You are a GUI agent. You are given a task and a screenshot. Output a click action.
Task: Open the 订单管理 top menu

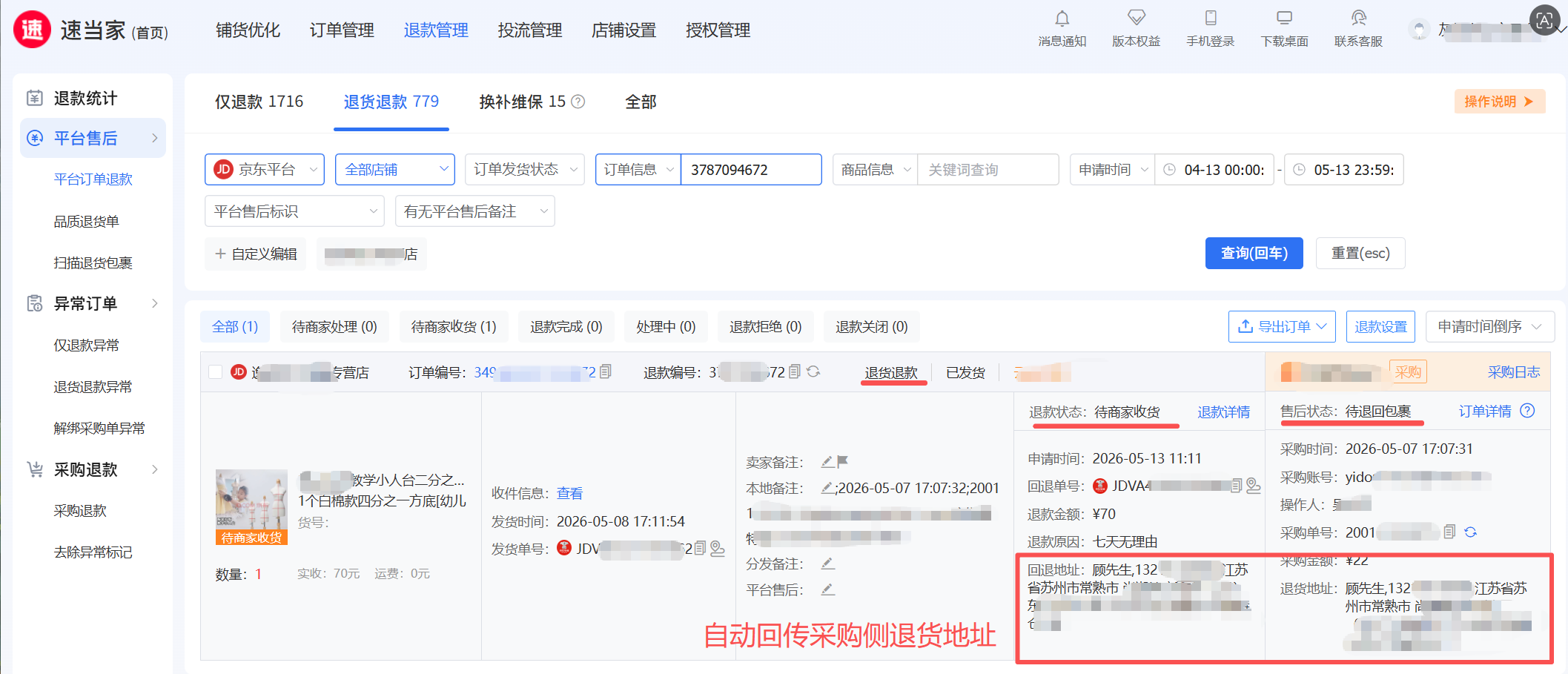coord(342,30)
